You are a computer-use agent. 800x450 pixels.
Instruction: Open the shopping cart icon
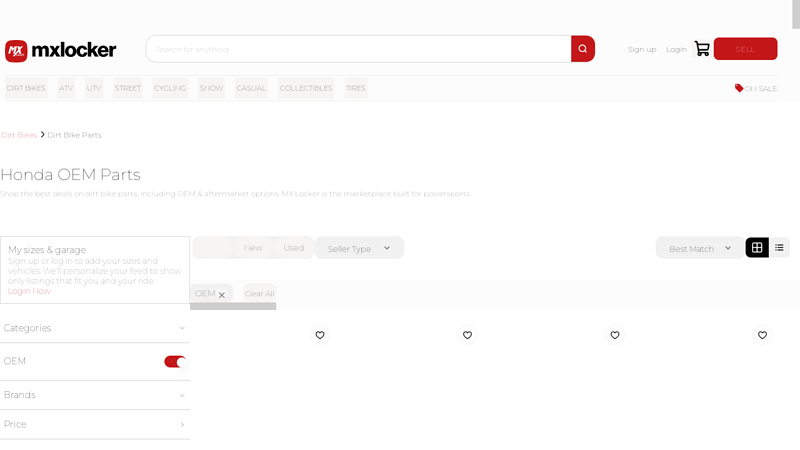pos(702,49)
